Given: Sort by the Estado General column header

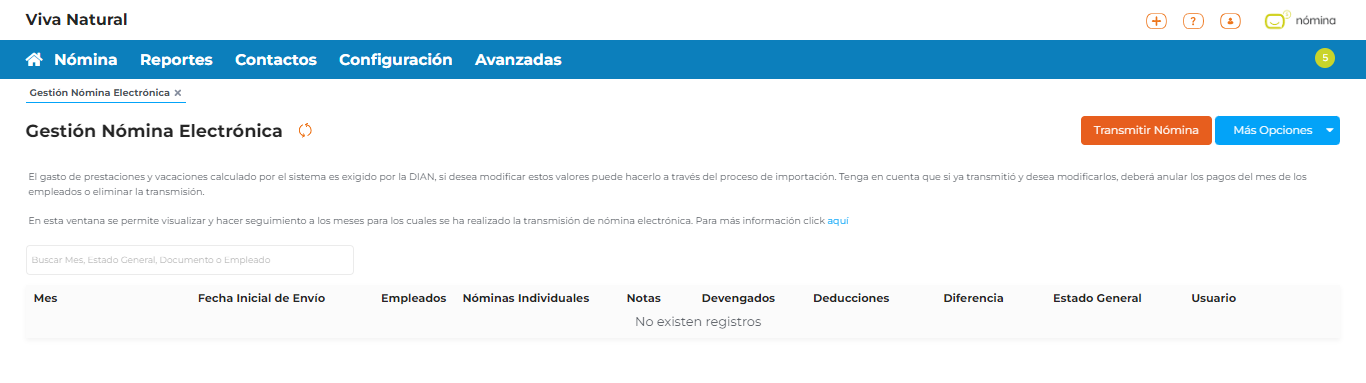Looking at the screenshot, I should coord(1097,298).
